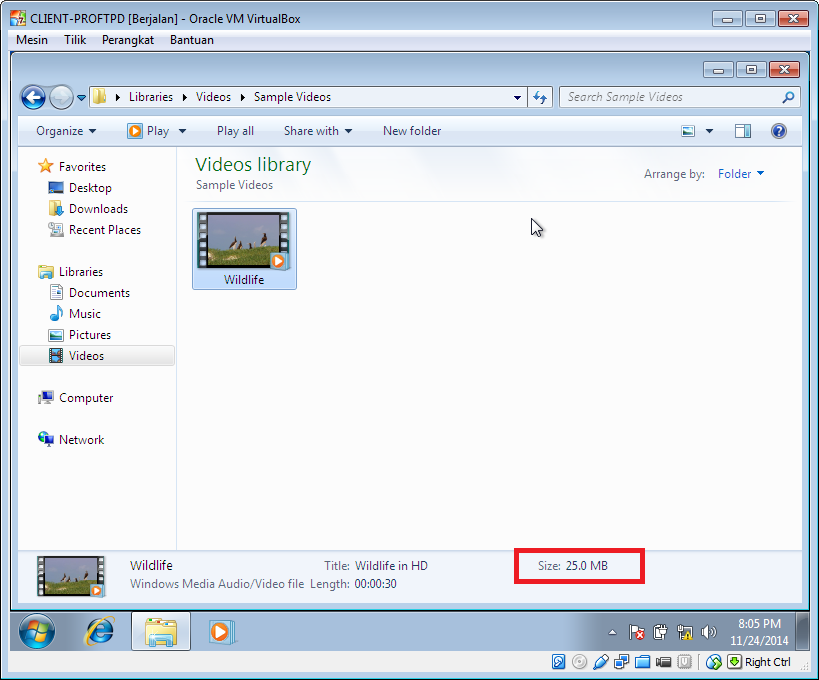Image resolution: width=819 pixels, height=680 pixels.
Task: Click Play all in toolbar
Action: tap(236, 131)
